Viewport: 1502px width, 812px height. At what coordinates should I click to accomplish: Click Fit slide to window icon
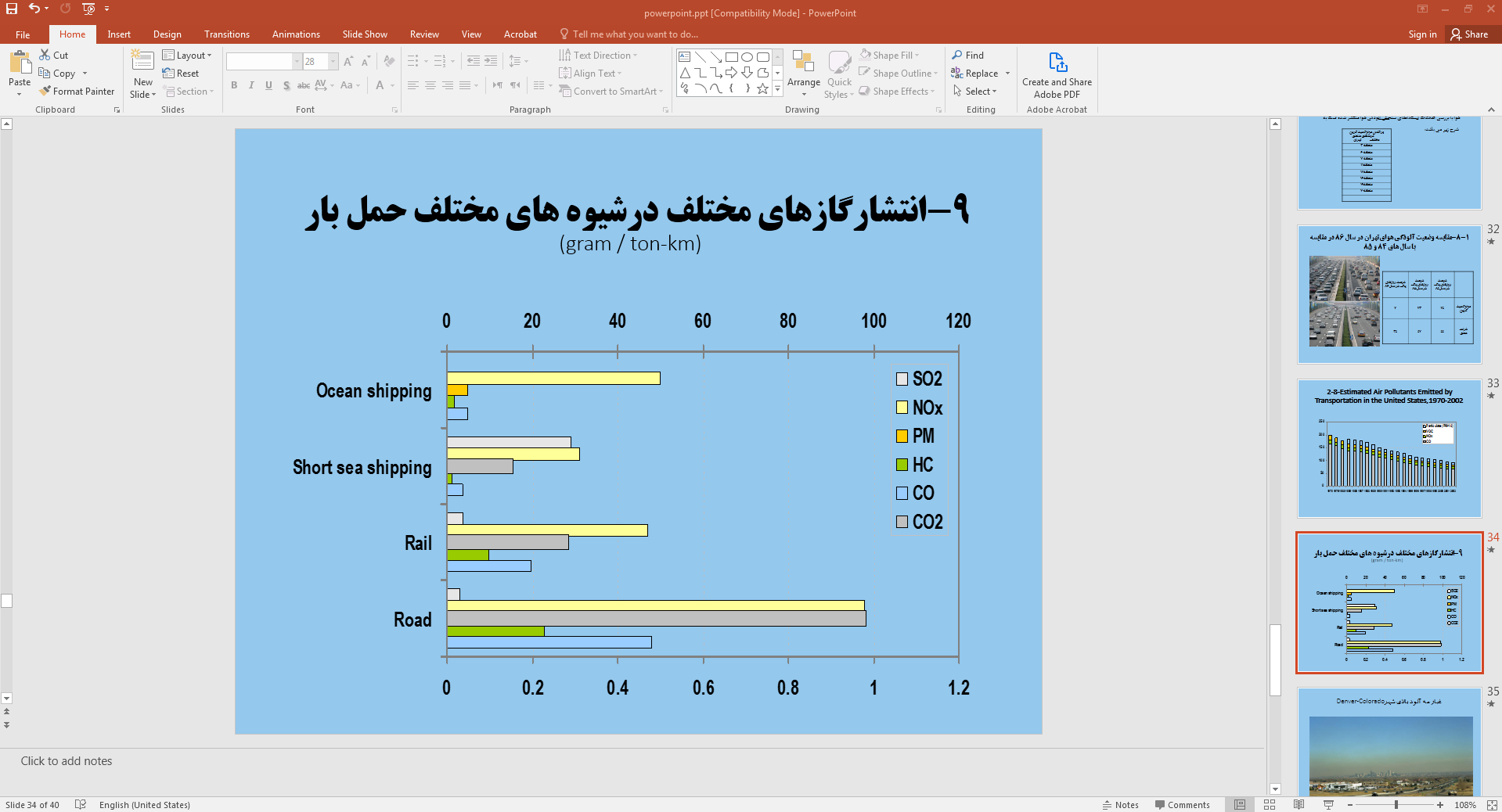[1492, 804]
